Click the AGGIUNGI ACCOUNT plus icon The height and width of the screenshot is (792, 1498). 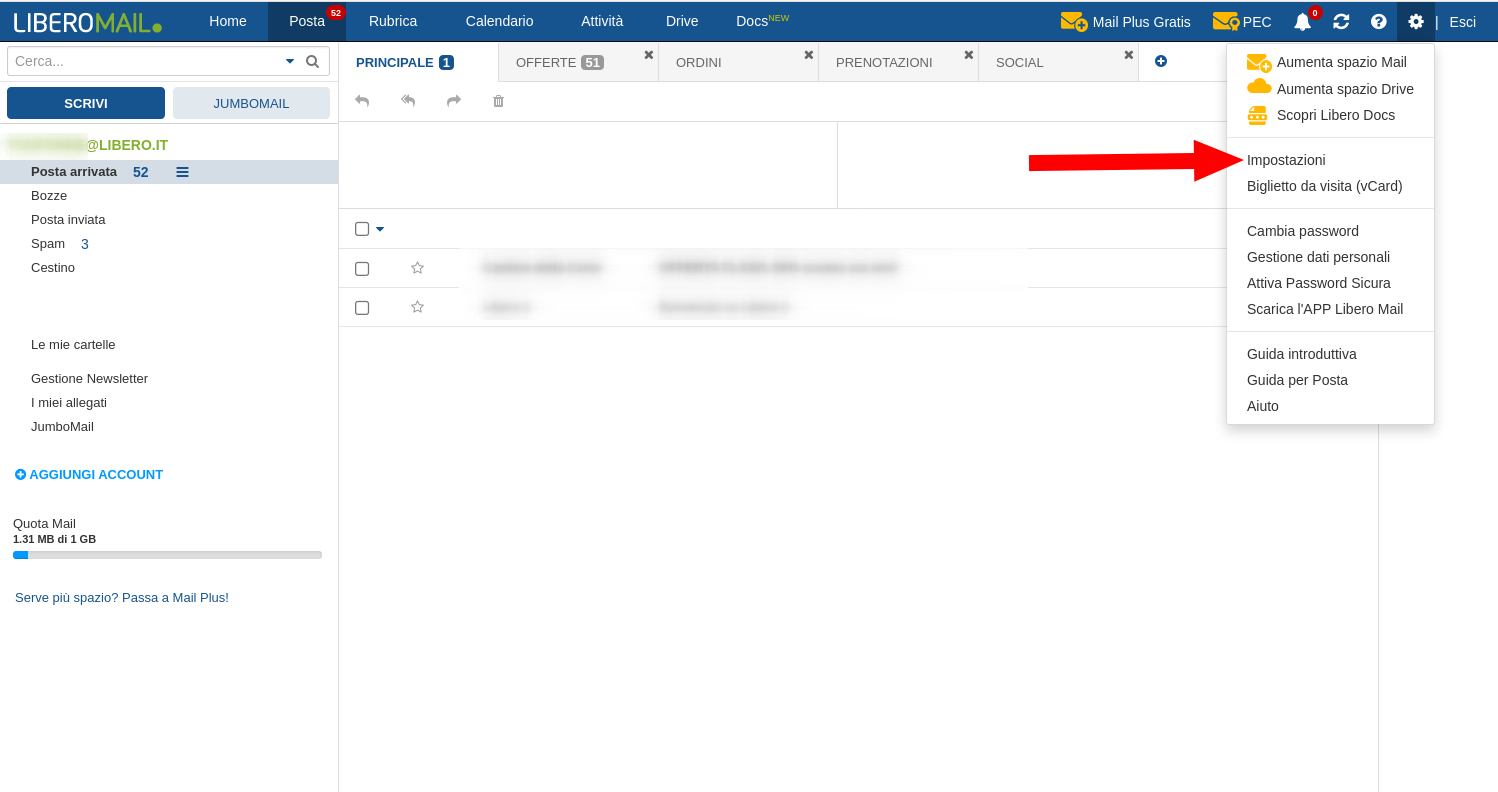tap(20, 475)
